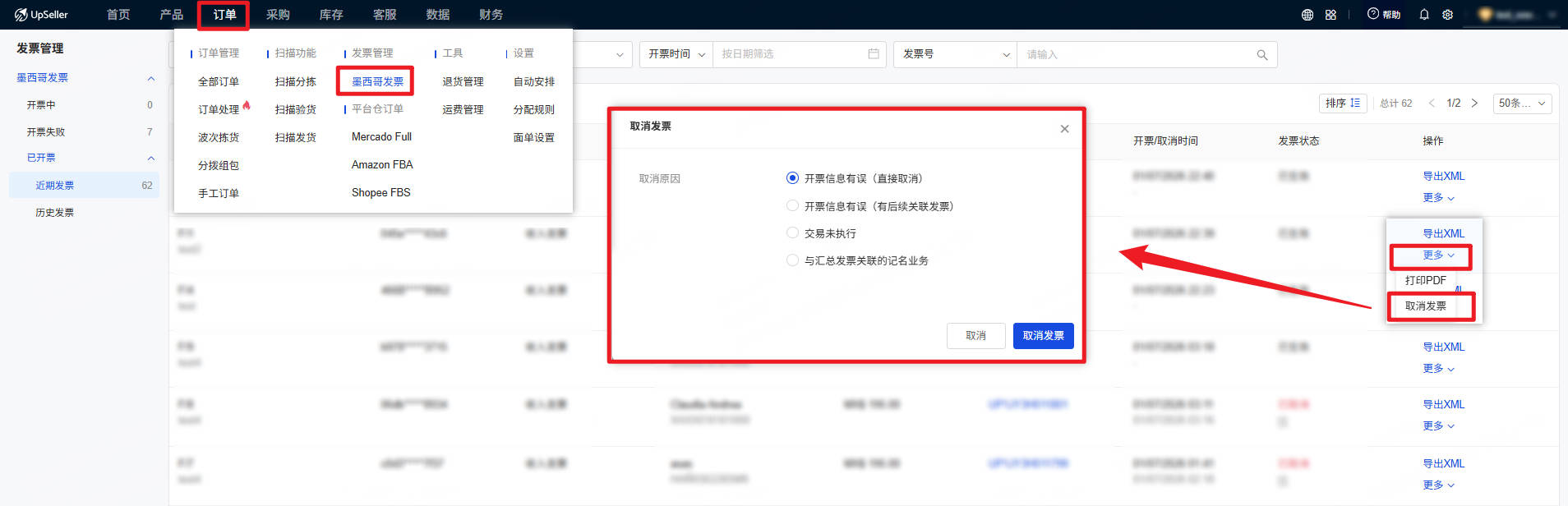Open the 客服 top menu
Screen dimensions: 1568x506
click(385, 15)
